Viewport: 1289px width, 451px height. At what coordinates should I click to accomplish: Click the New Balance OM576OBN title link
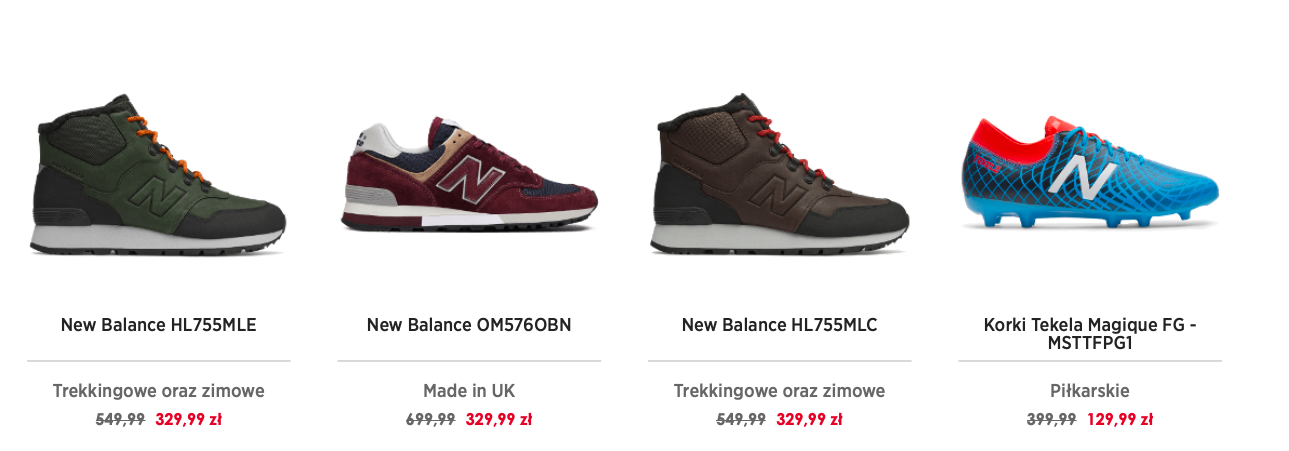[x=469, y=325]
